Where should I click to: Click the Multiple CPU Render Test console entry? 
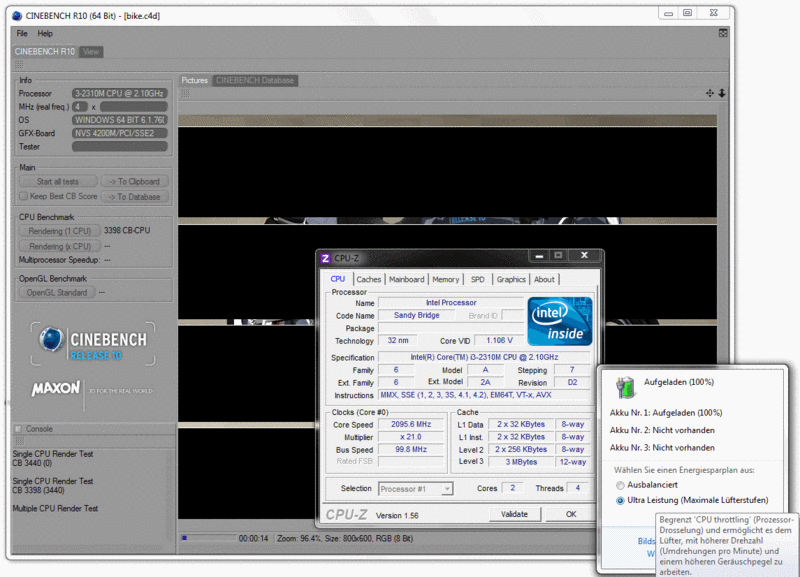tap(55, 509)
